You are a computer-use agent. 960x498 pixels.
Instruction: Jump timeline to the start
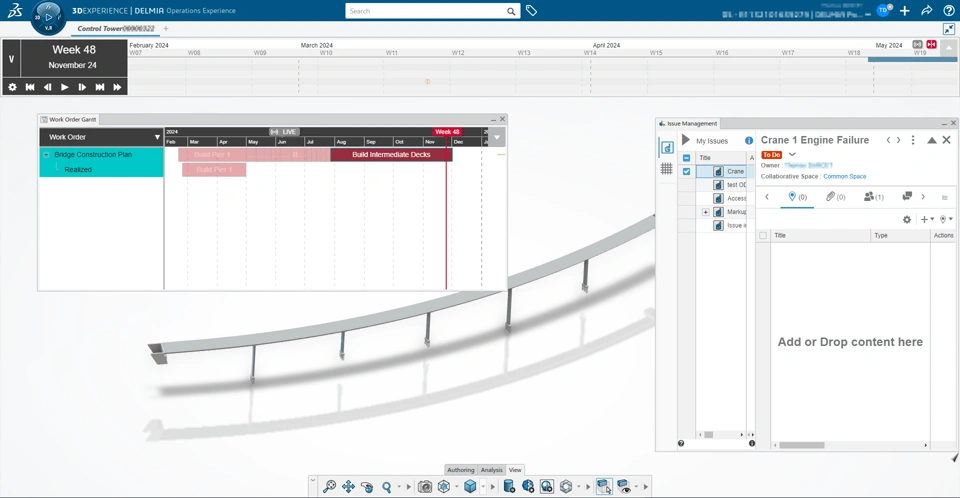pyautogui.click(x=29, y=87)
